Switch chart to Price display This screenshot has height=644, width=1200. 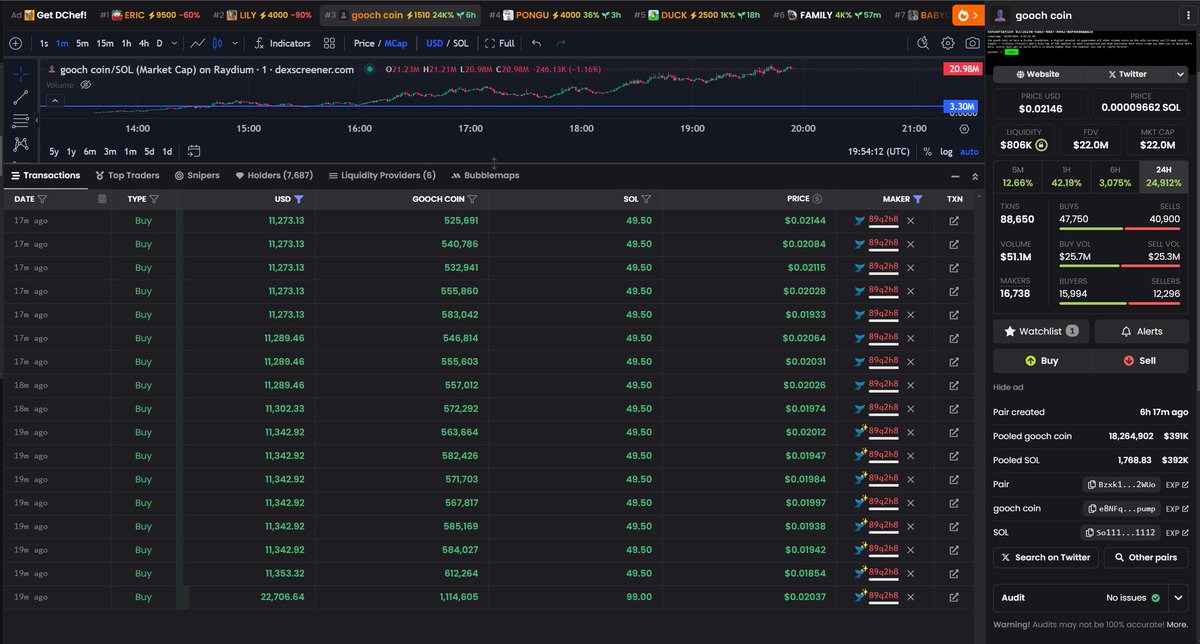[364, 43]
